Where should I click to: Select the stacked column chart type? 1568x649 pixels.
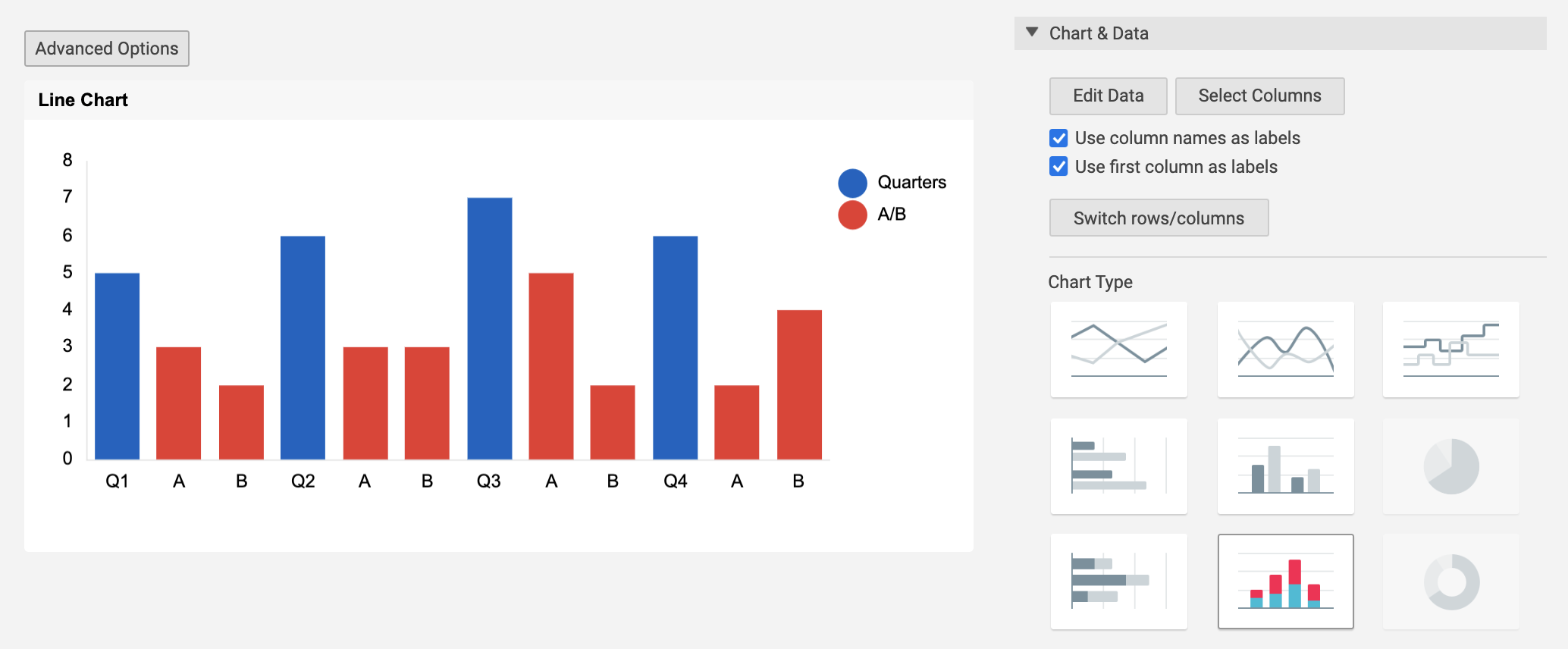tap(1284, 581)
